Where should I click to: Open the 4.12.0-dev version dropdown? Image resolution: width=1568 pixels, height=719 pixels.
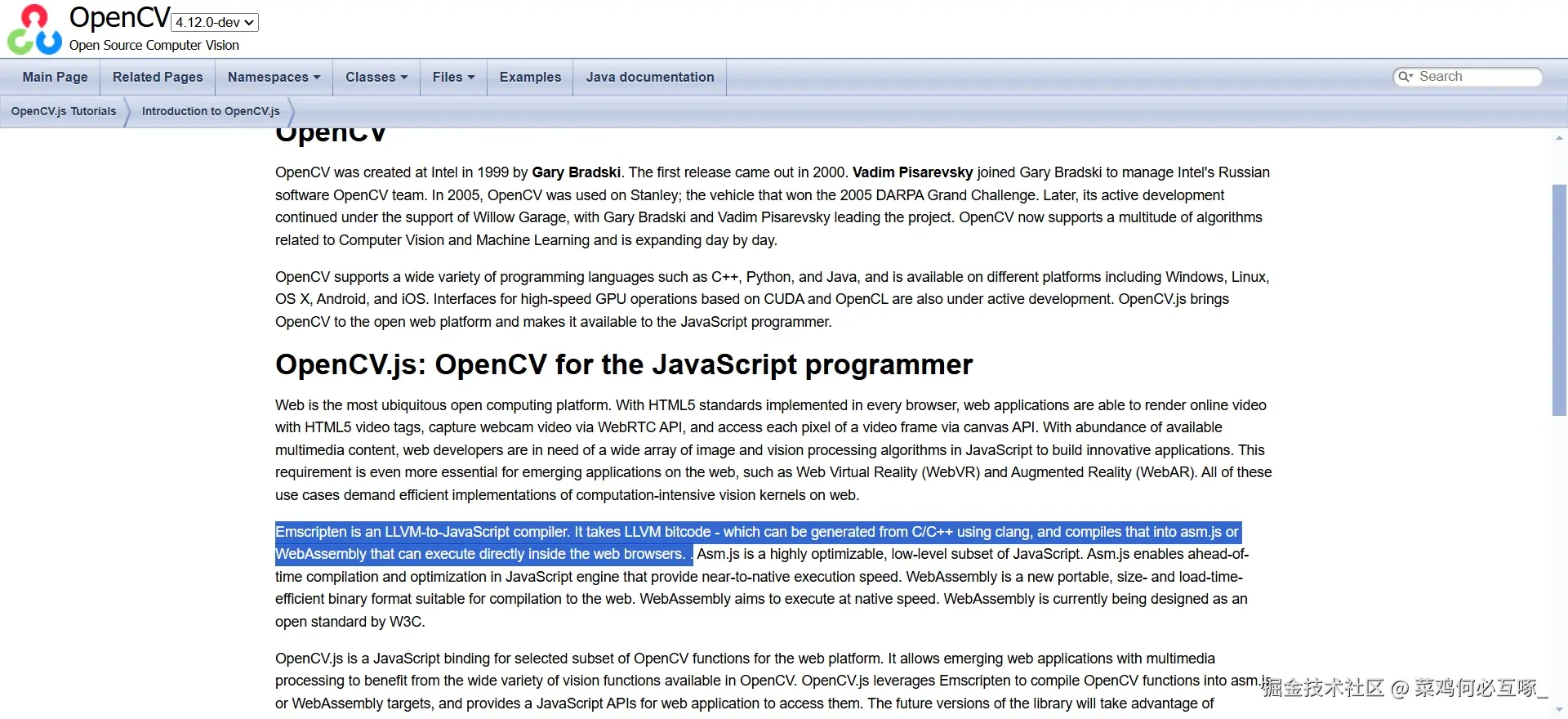215,22
